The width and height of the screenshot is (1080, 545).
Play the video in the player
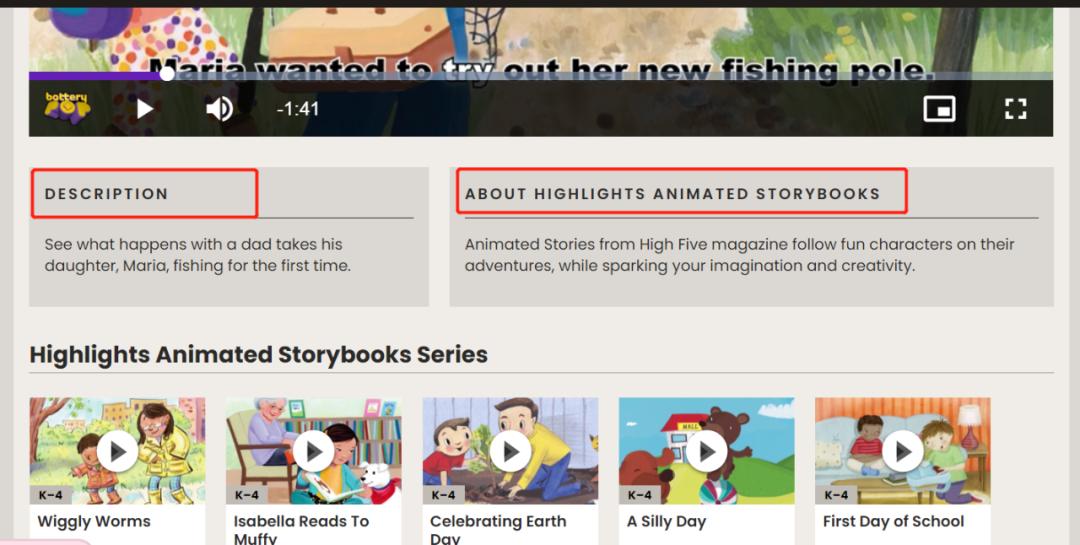point(145,108)
